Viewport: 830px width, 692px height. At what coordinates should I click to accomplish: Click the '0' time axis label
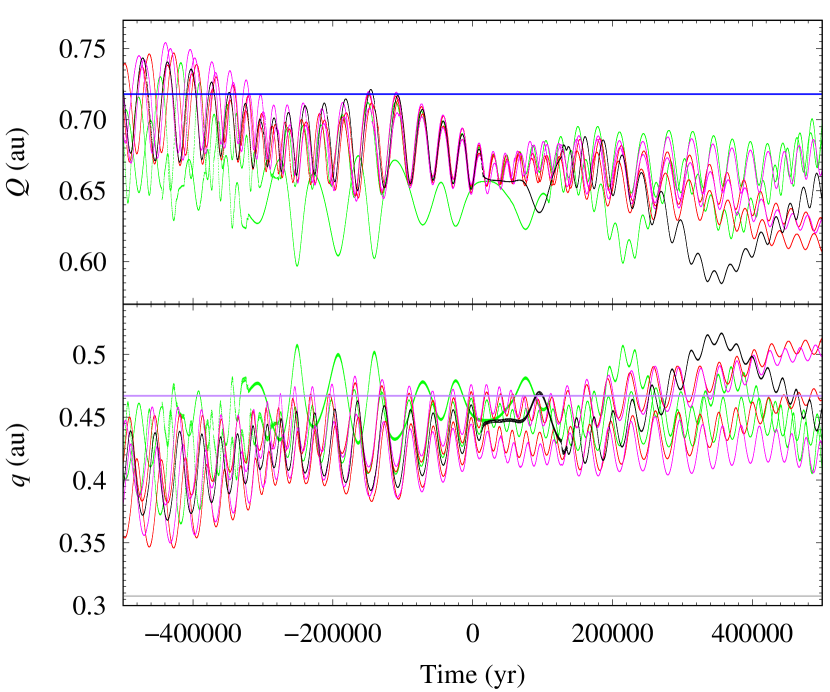click(x=473, y=633)
